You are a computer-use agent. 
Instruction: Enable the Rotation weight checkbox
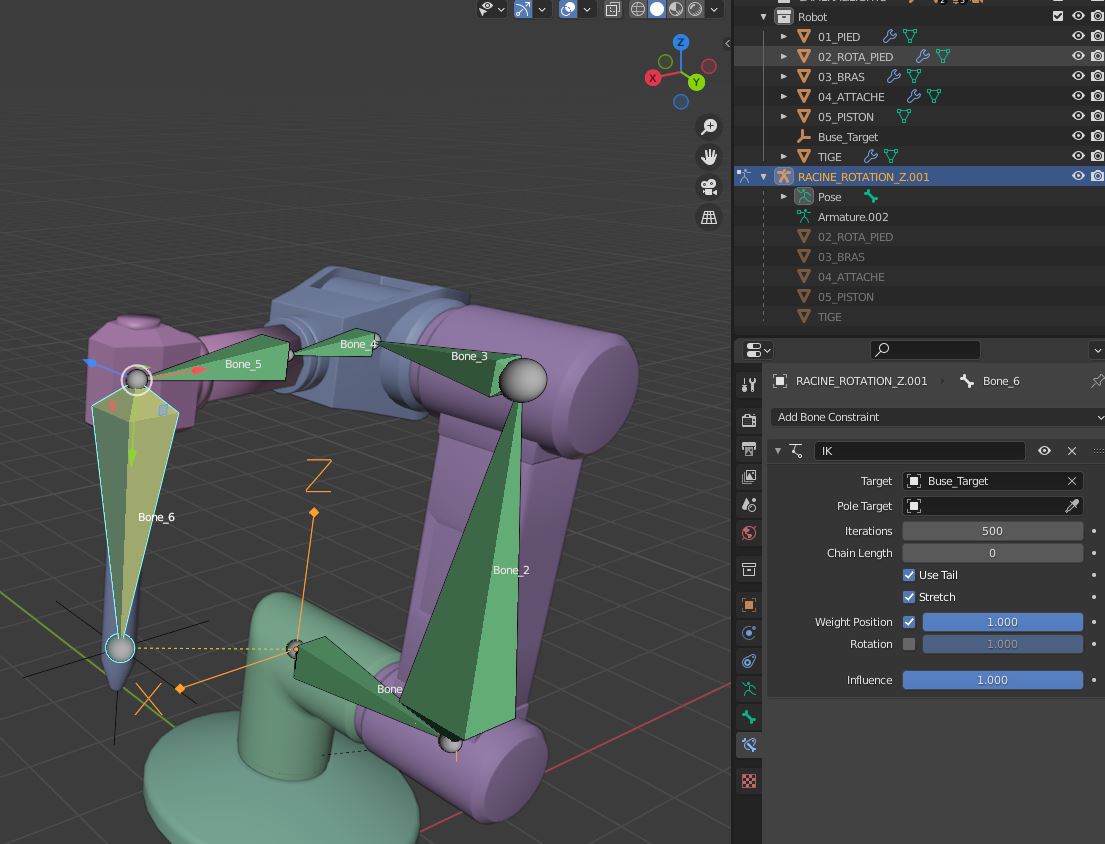pos(909,644)
